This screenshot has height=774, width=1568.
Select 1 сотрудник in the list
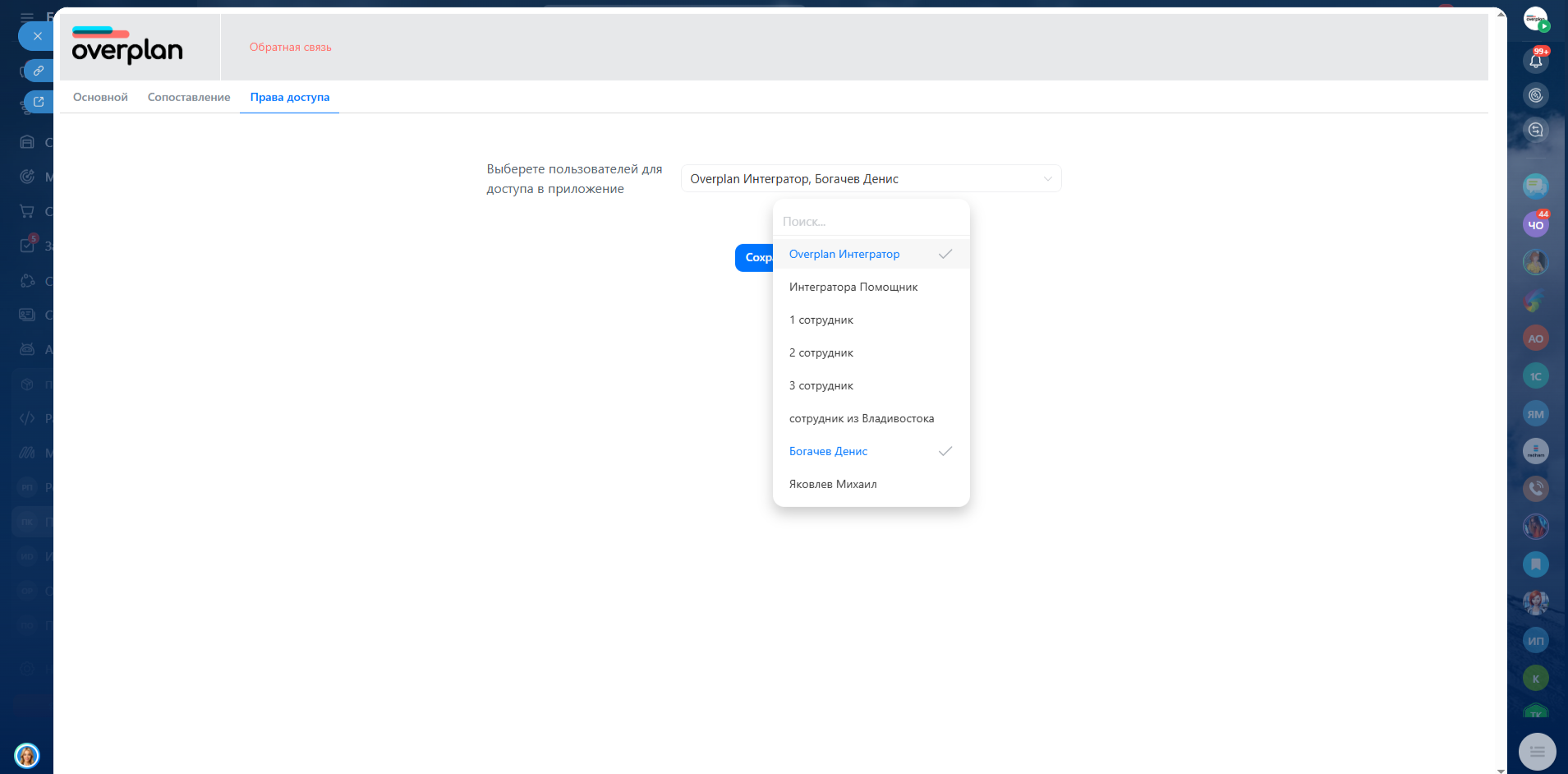click(871, 320)
